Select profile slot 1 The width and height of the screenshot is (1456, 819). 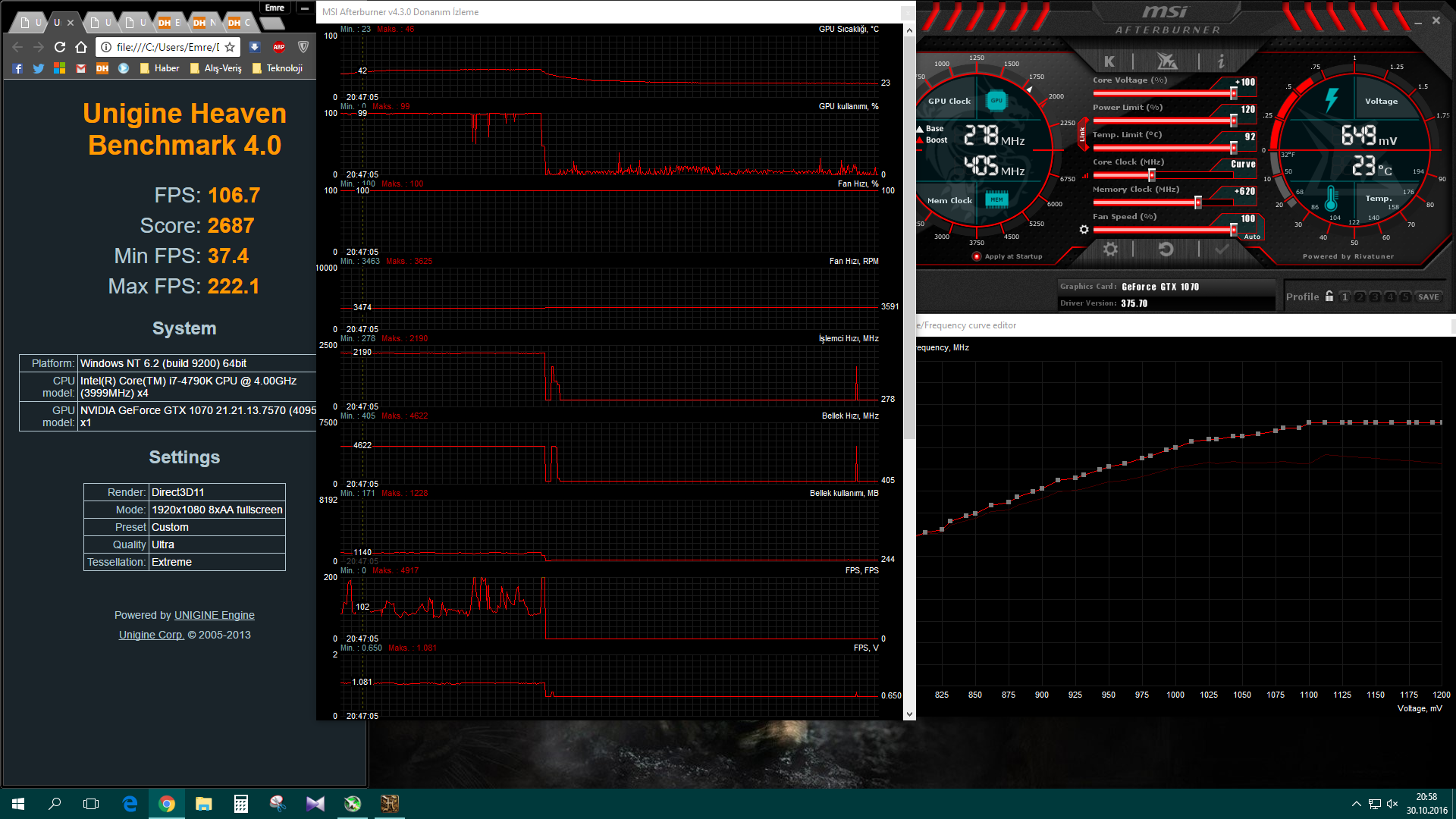pos(1345,297)
